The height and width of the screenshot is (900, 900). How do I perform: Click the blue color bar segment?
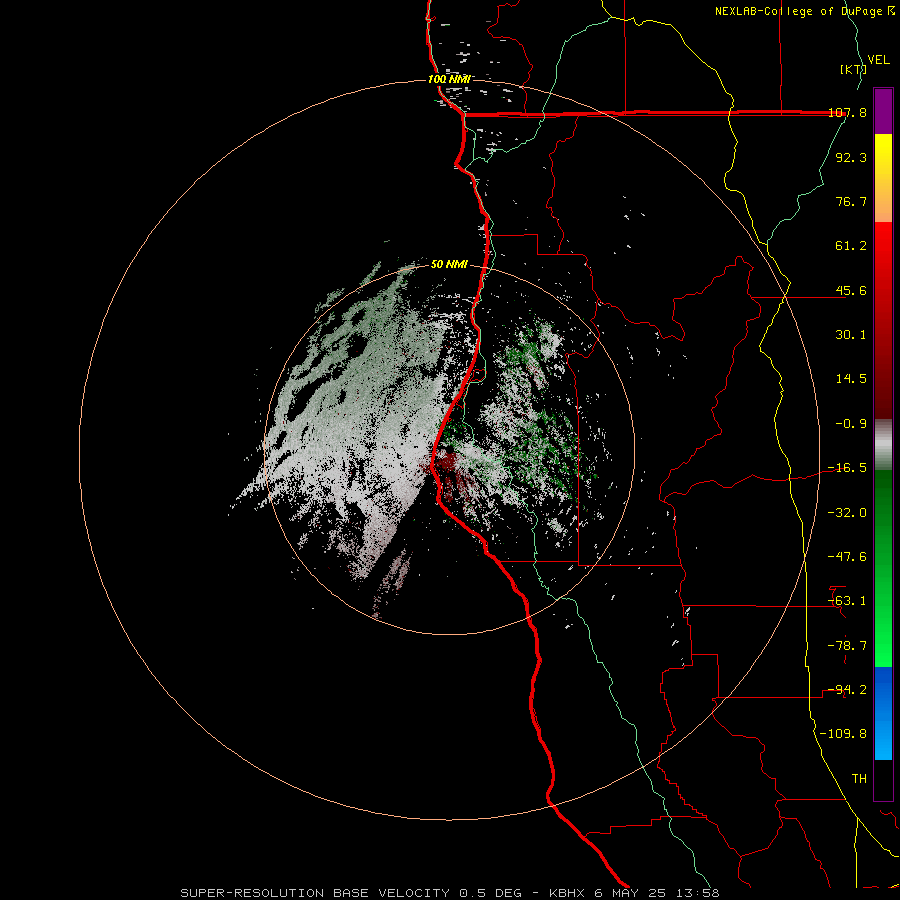point(883,713)
